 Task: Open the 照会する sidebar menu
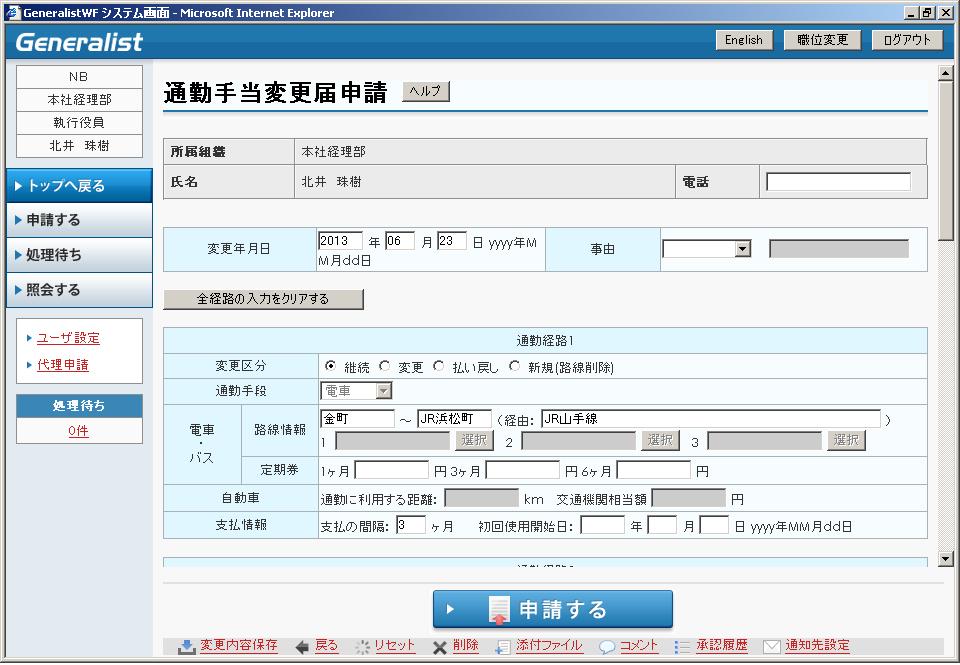pyautogui.click(x=78, y=290)
